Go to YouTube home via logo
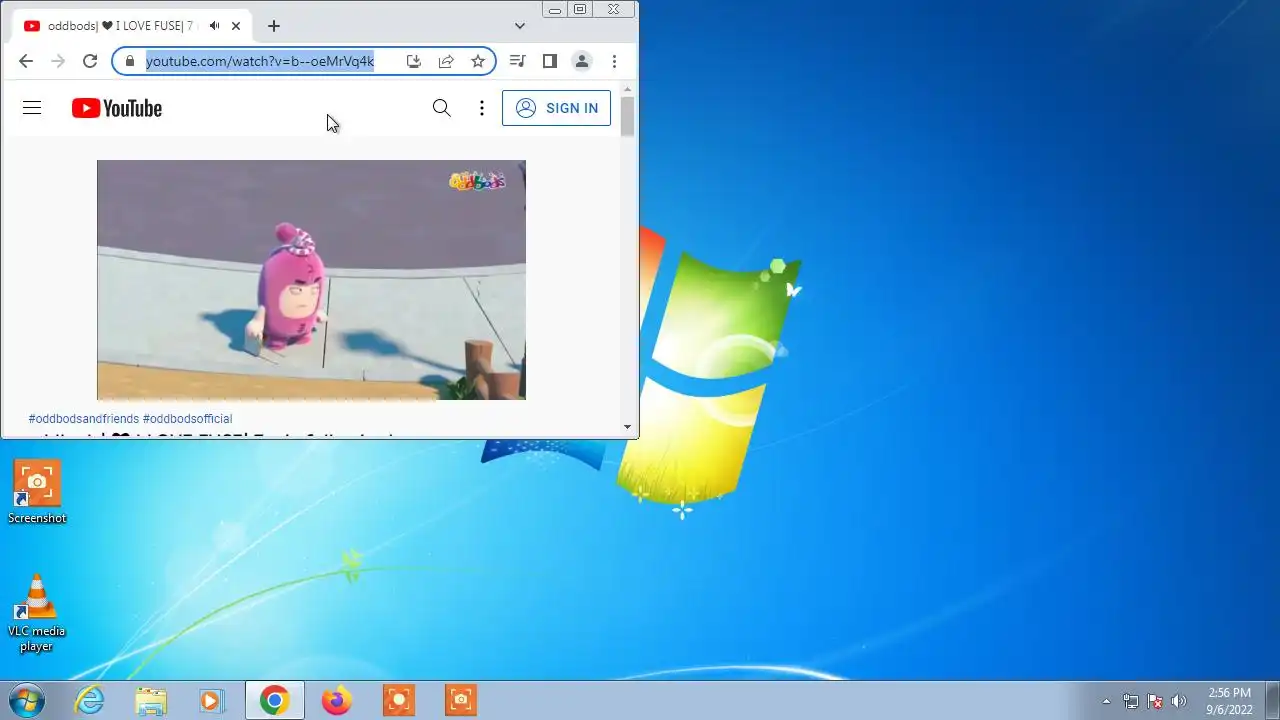The width and height of the screenshot is (1280, 720). point(117,108)
